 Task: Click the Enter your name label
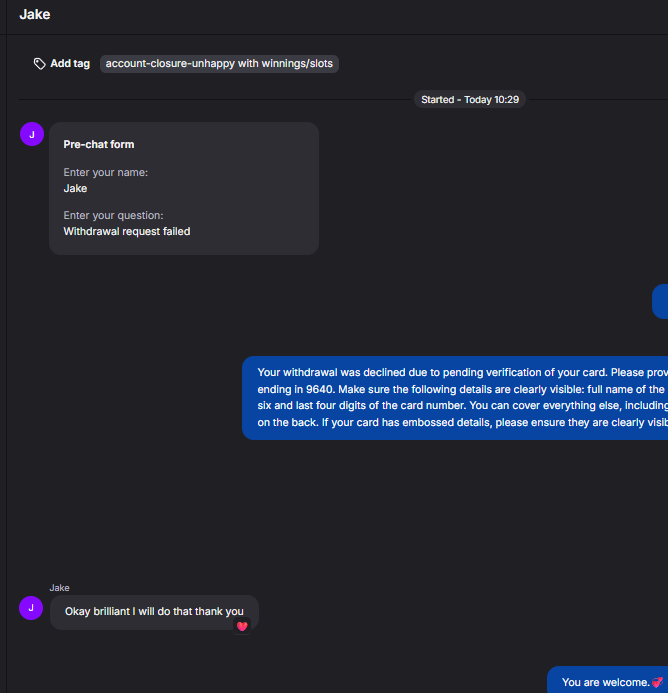pos(106,172)
